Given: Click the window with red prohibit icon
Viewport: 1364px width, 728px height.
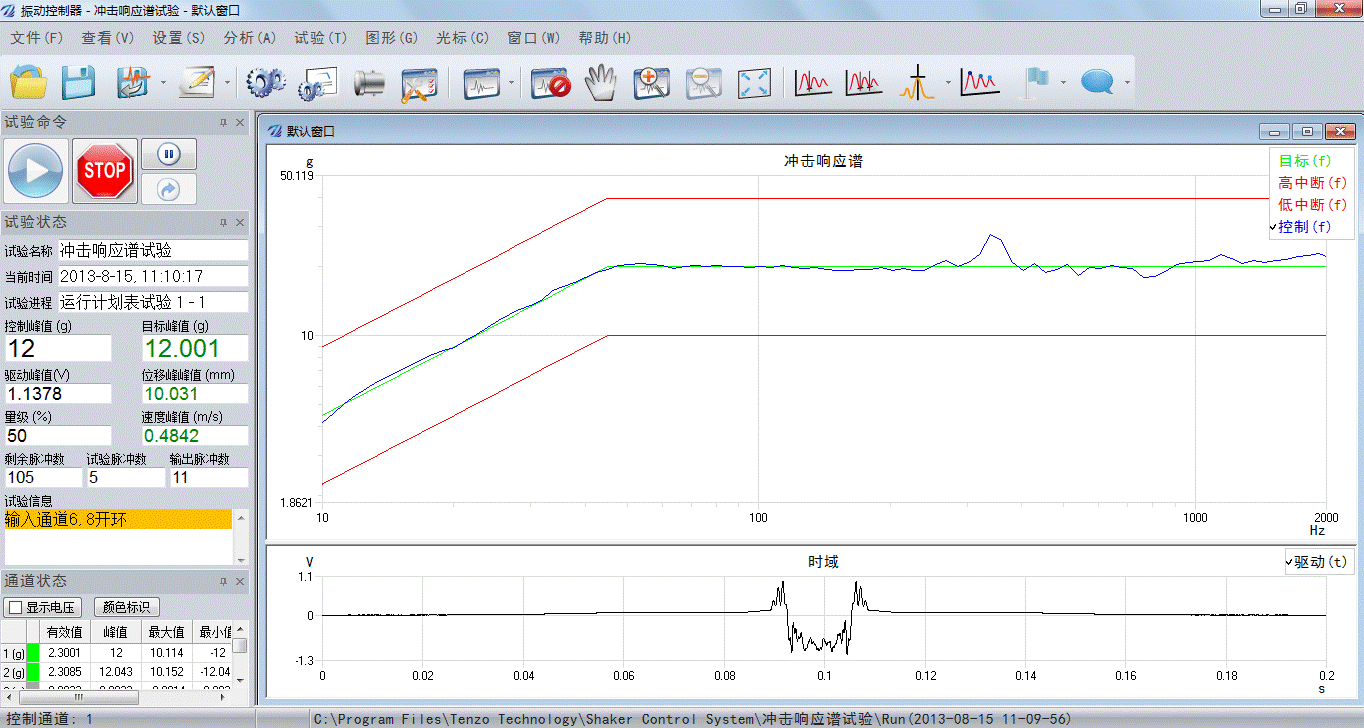Looking at the screenshot, I should pos(549,83).
